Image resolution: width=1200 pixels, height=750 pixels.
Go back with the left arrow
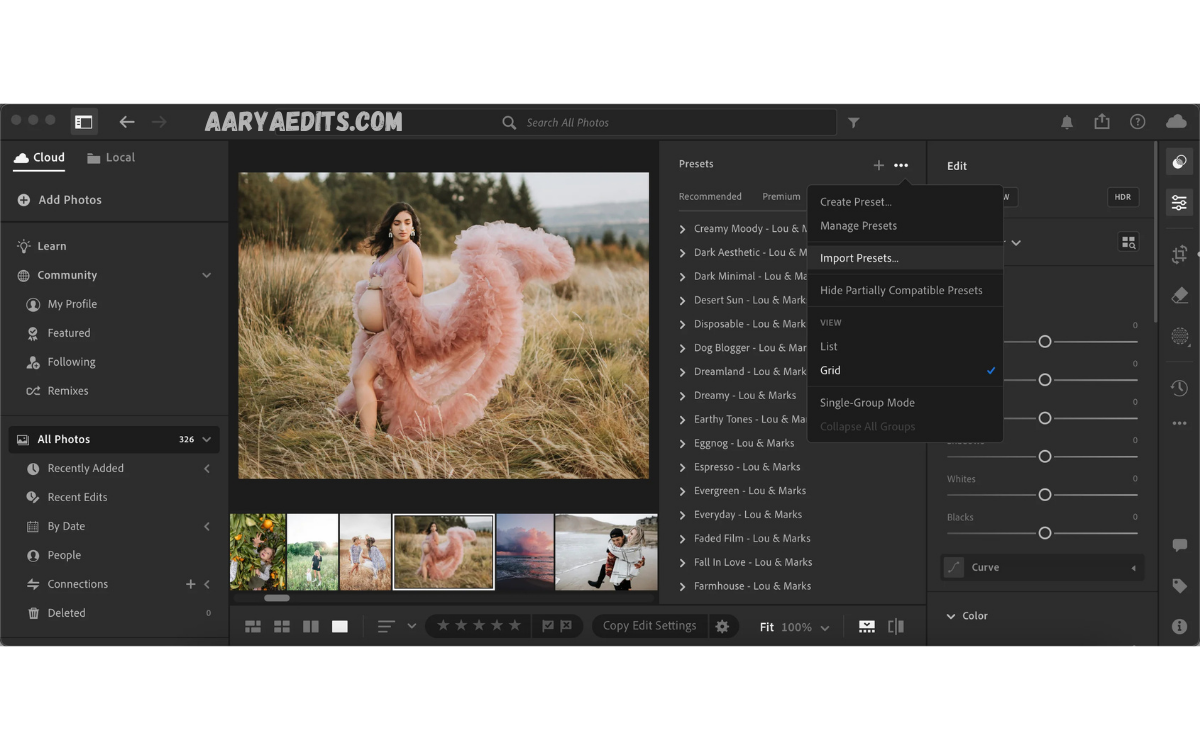[x=127, y=122]
